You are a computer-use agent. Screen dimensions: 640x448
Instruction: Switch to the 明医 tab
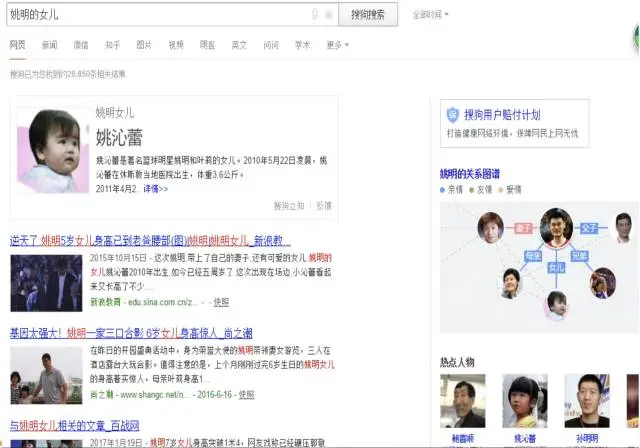207,45
